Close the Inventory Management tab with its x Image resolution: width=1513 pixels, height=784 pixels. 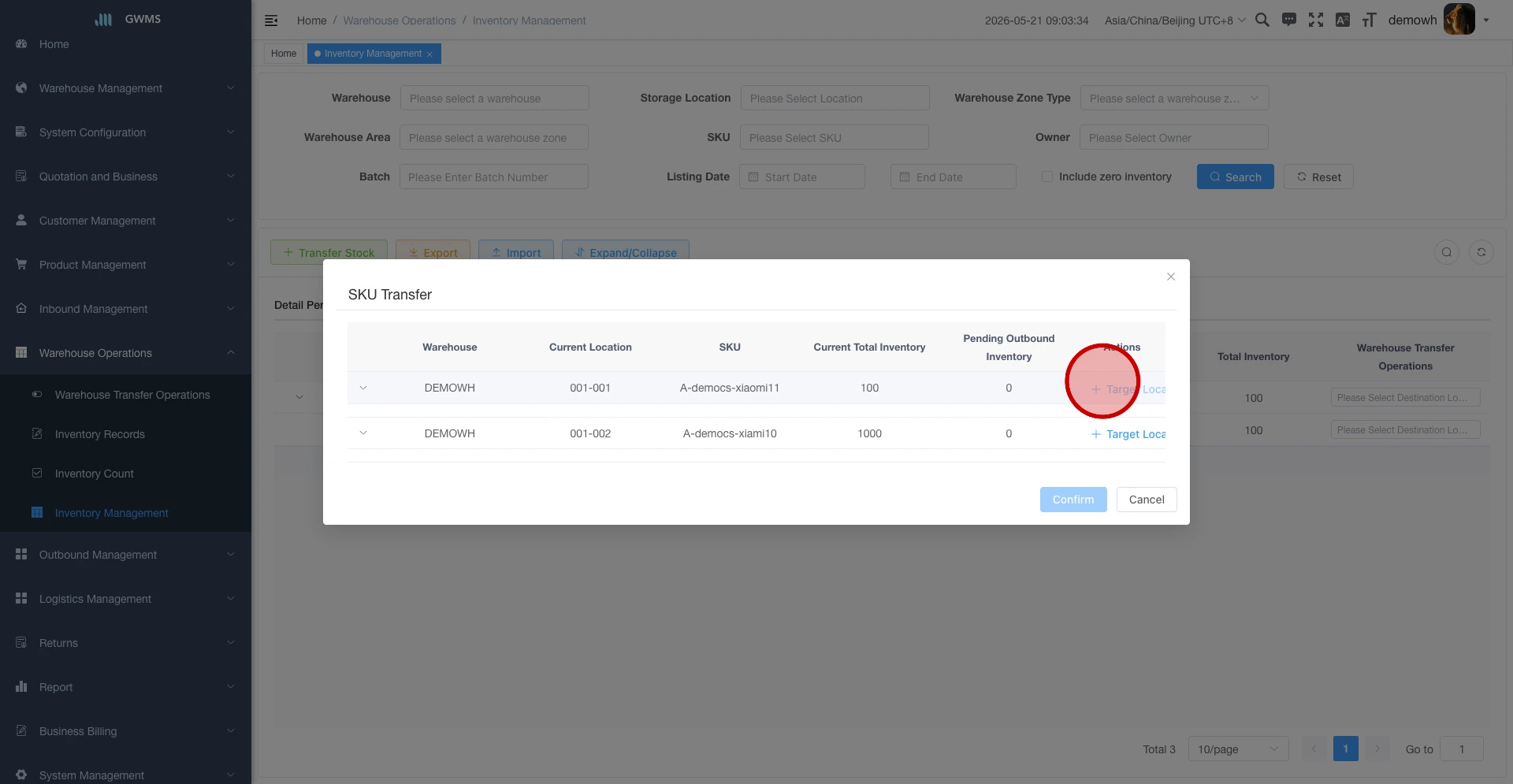(429, 54)
